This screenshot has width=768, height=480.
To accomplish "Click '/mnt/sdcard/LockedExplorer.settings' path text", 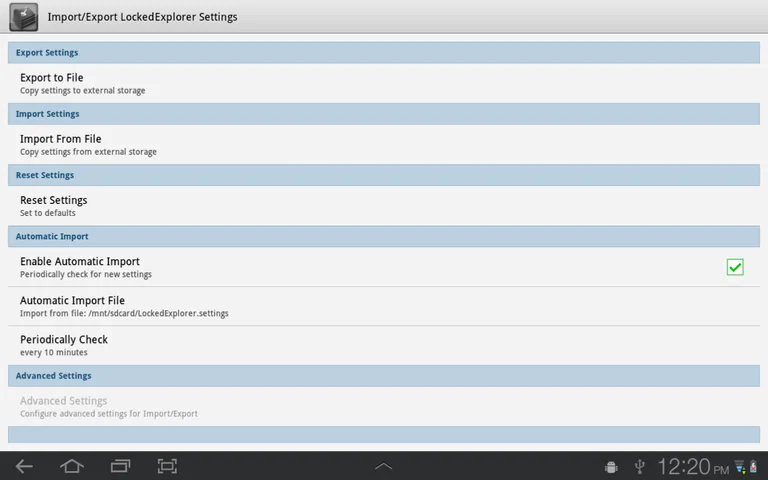I will [158, 313].
